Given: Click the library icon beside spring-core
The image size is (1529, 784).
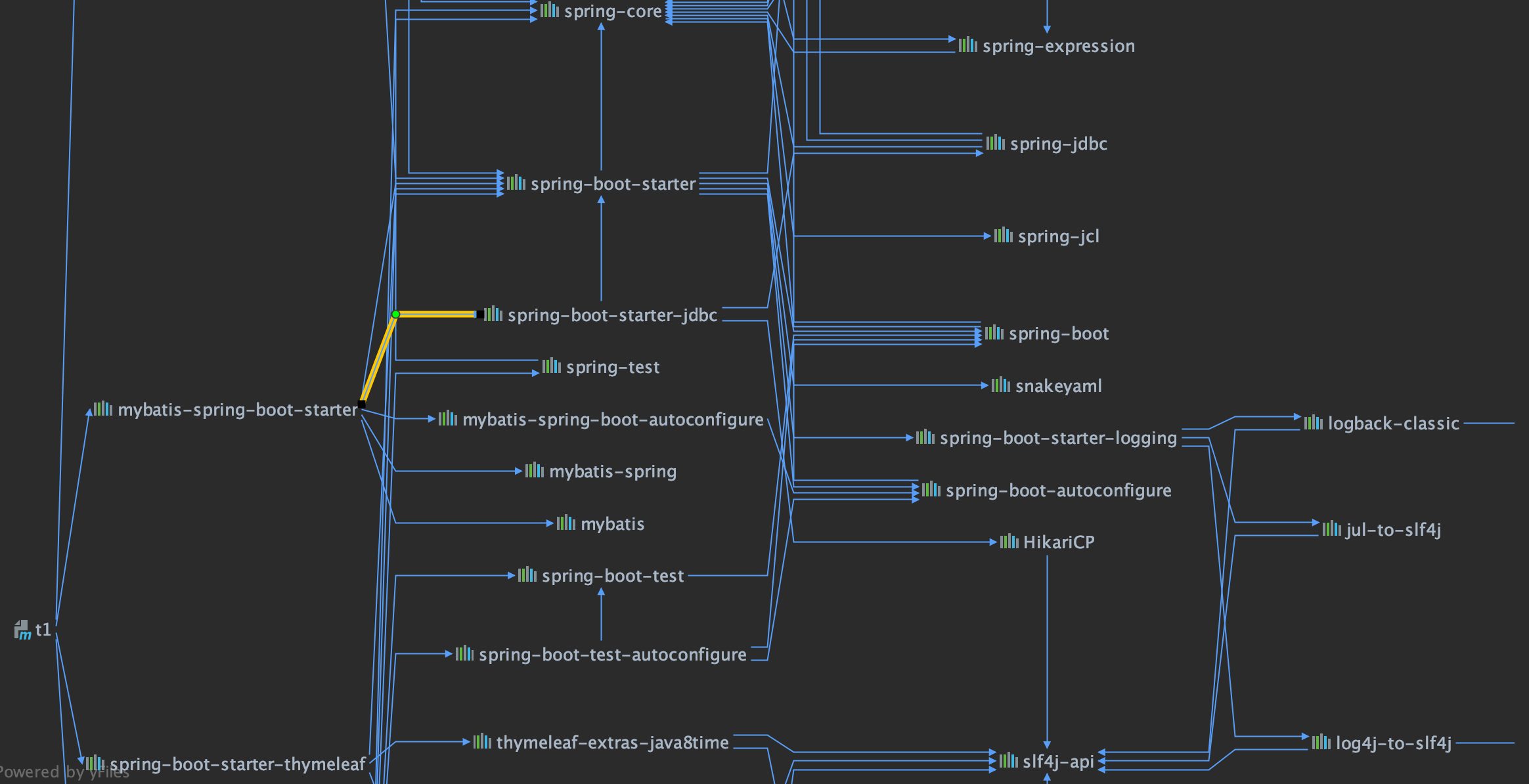Looking at the screenshot, I should (549, 10).
